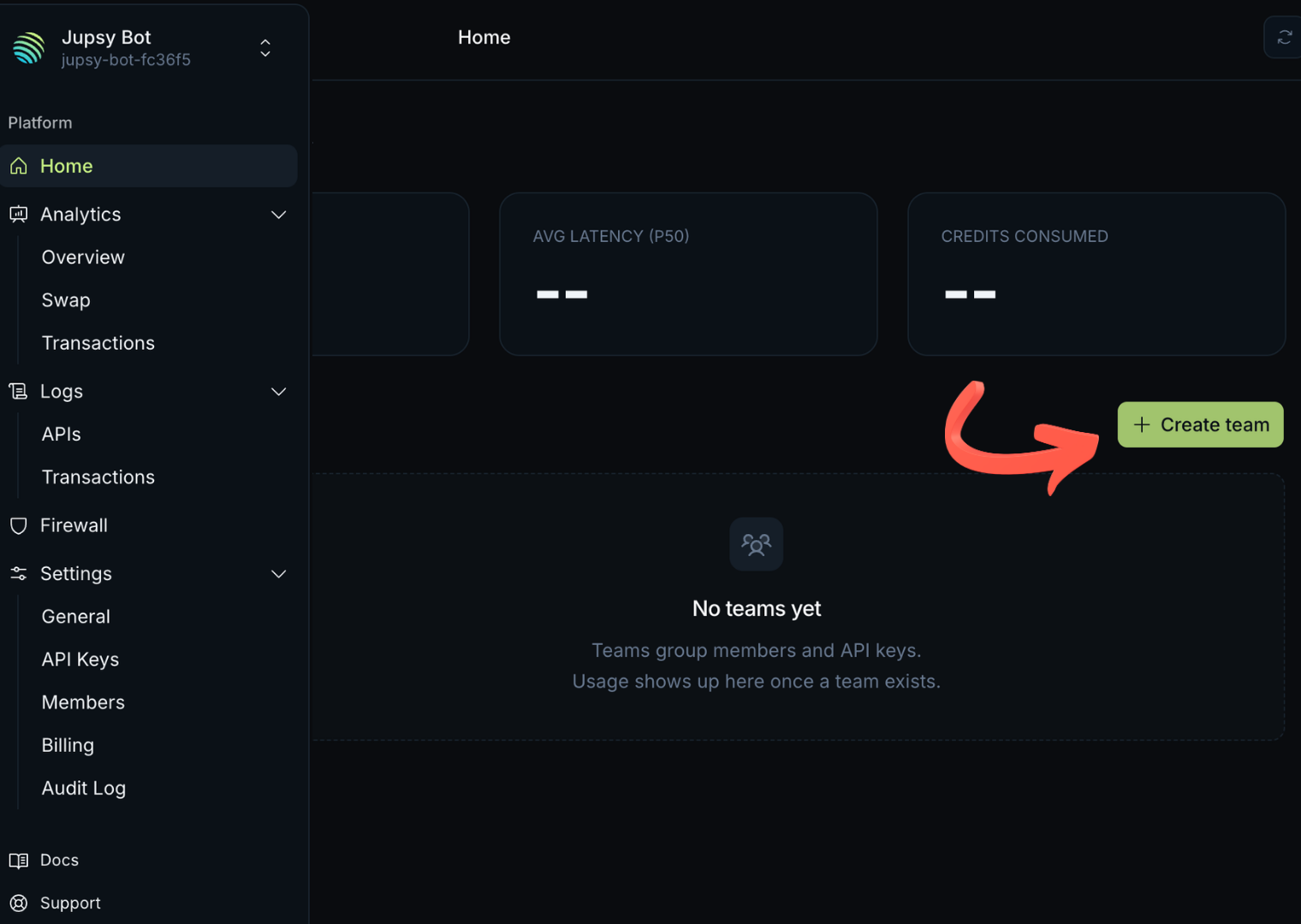Open Transactions under Analytics
The height and width of the screenshot is (924, 1301).
98,343
